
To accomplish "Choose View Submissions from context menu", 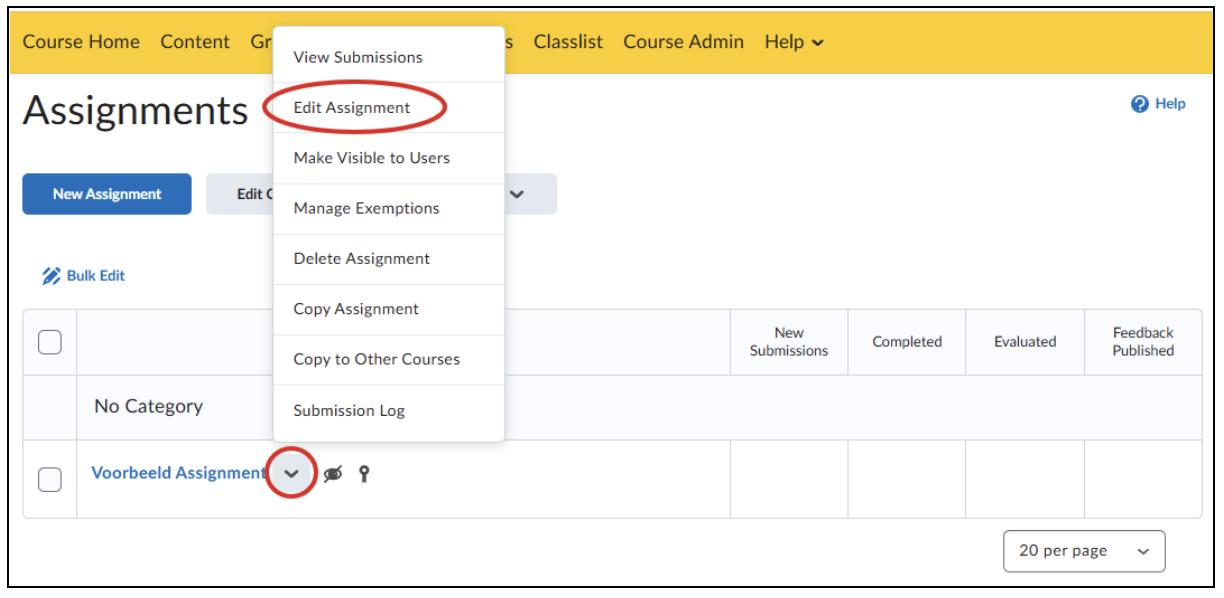I will coord(358,57).
